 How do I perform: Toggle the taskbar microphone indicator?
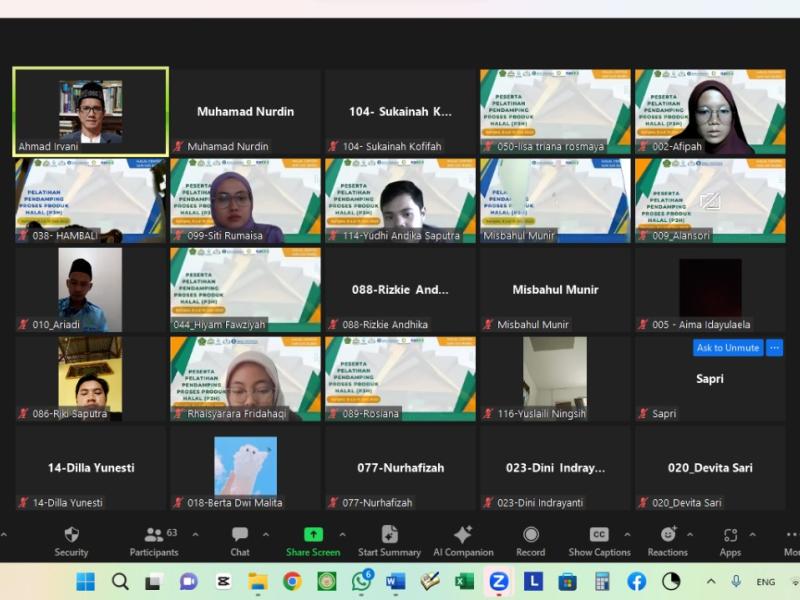point(737,581)
